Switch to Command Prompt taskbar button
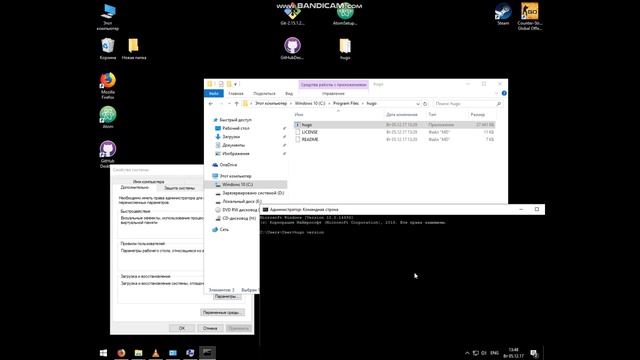Viewport: 640px width, 360px height. pyautogui.click(x=207, y=353)
